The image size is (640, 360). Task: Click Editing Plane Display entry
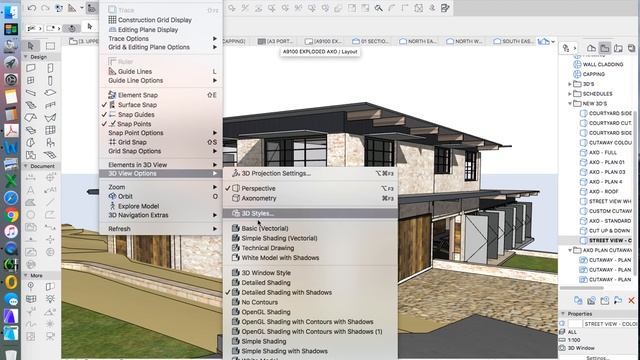pyautogui.click(x=161, y=29)
